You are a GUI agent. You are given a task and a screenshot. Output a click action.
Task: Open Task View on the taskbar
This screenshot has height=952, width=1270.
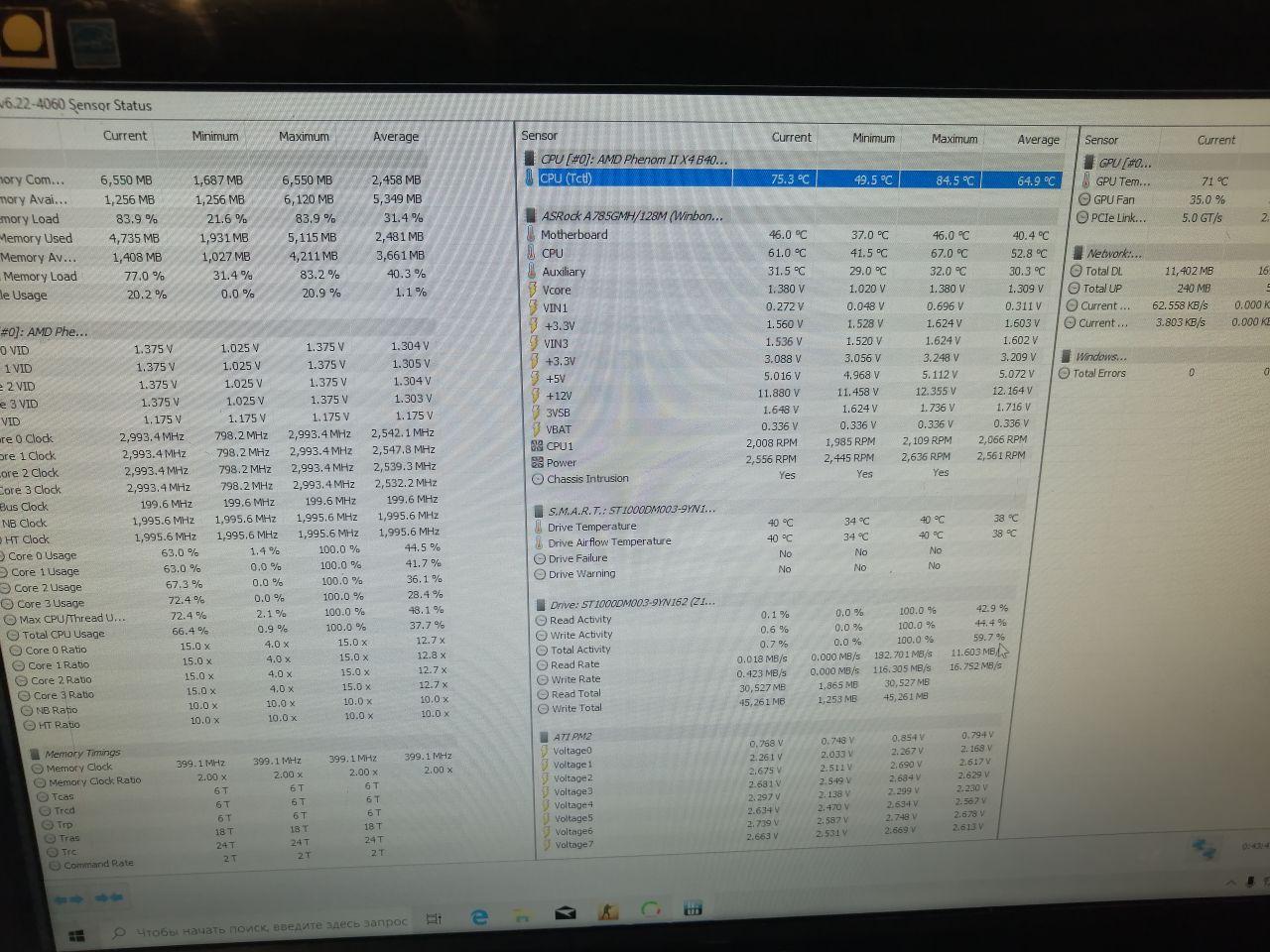pyautogui.click(x=434, y=919)
